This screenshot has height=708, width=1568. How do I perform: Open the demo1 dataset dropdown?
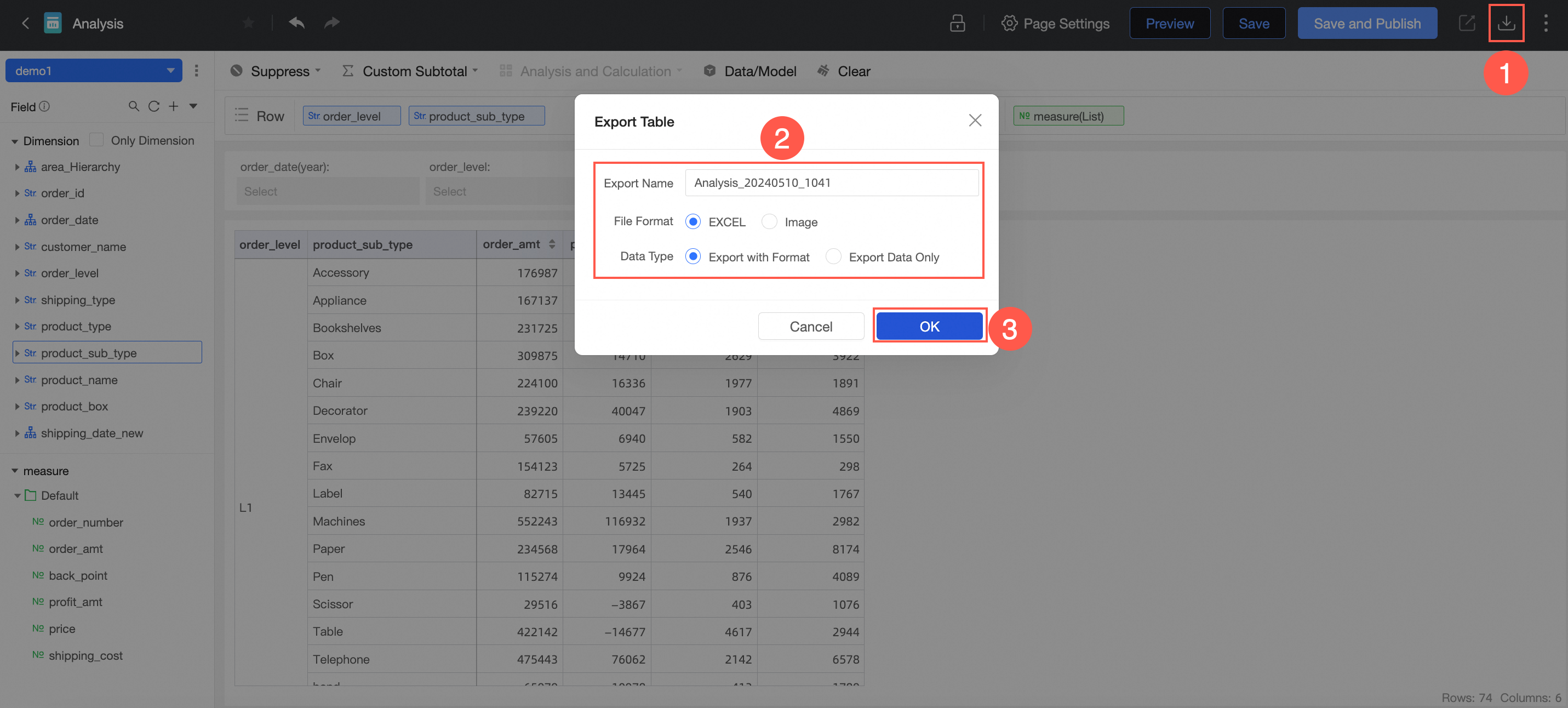pyautogui.click(x=94, y=71)
